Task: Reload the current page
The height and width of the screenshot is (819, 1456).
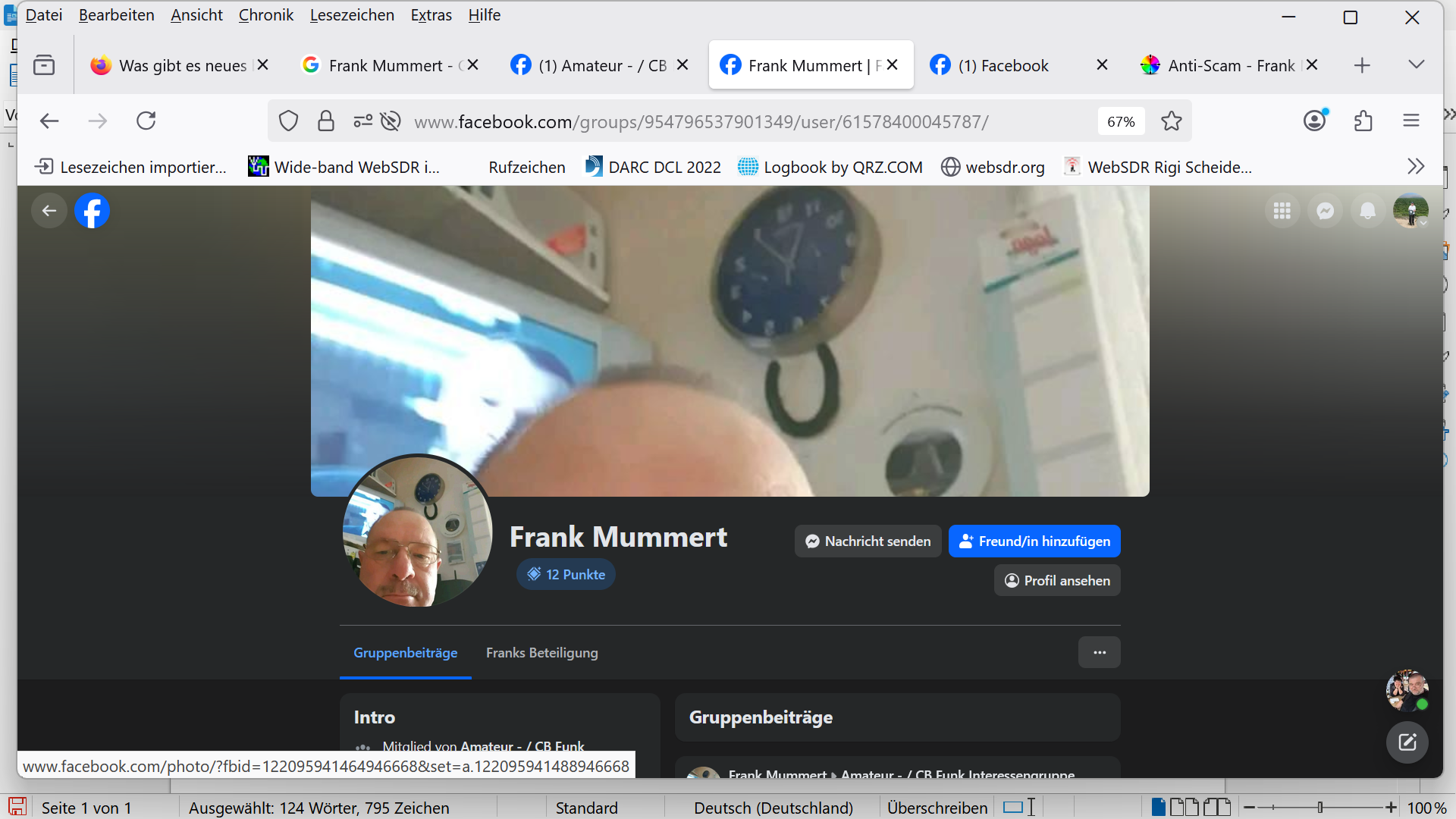Action: tap(146, 121)
